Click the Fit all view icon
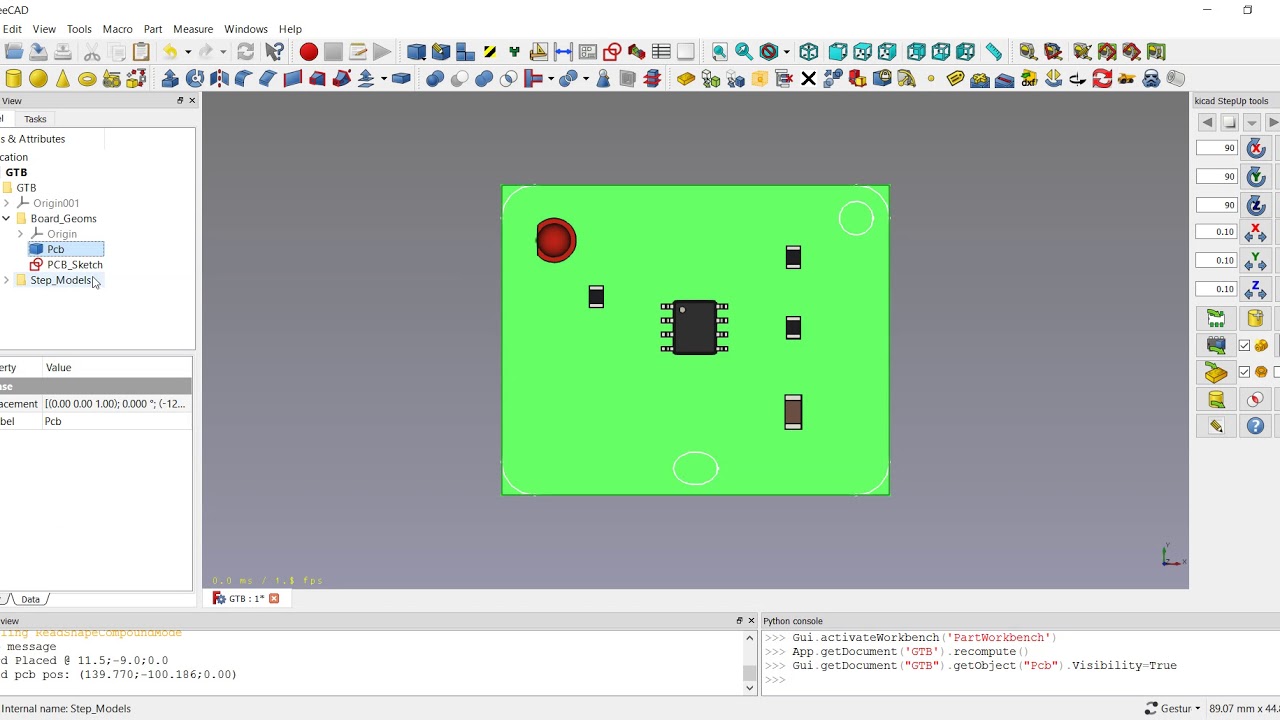This screenshot has width=1280, height=720. 719,52
